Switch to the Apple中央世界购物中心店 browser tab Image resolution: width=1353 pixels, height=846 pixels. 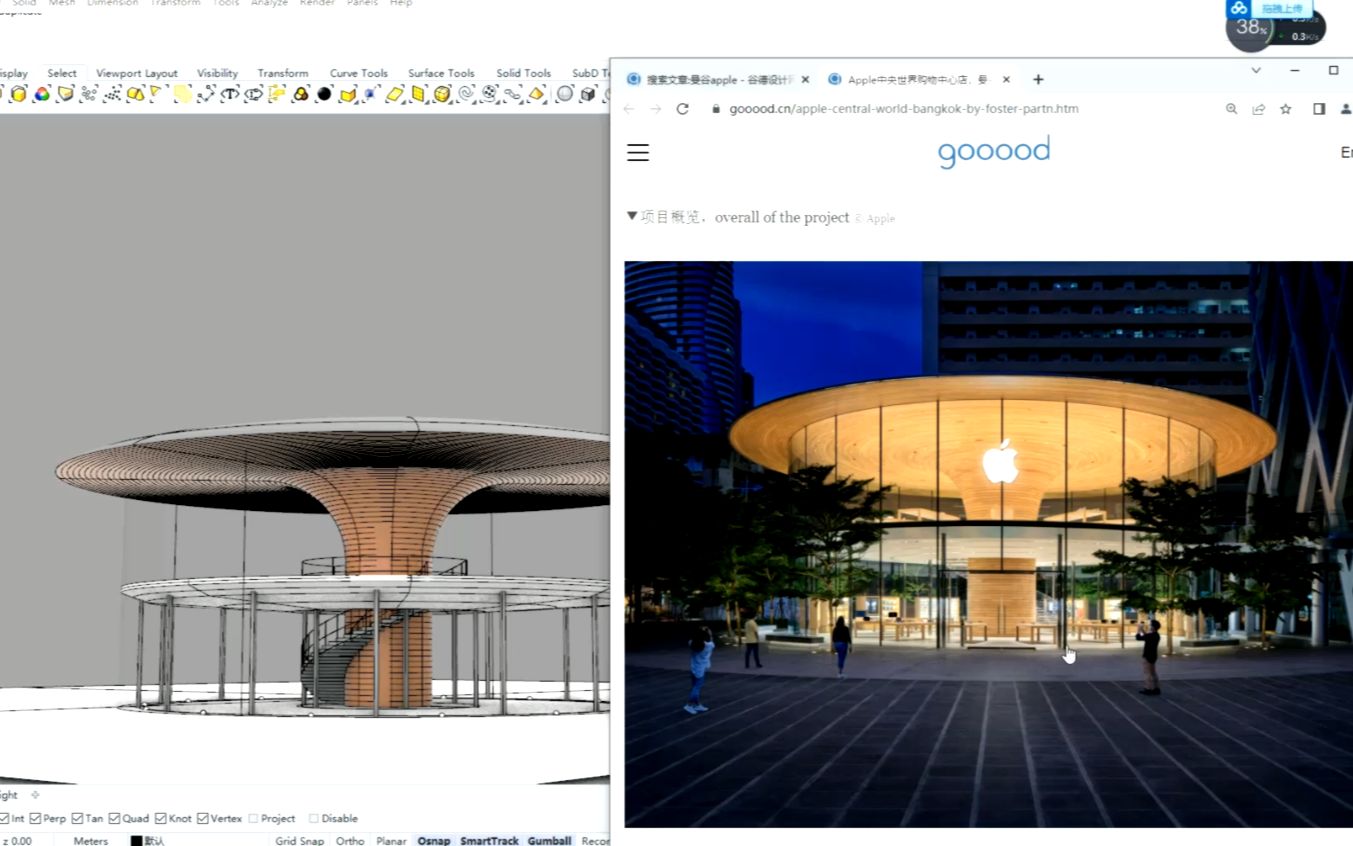(916, 79)
